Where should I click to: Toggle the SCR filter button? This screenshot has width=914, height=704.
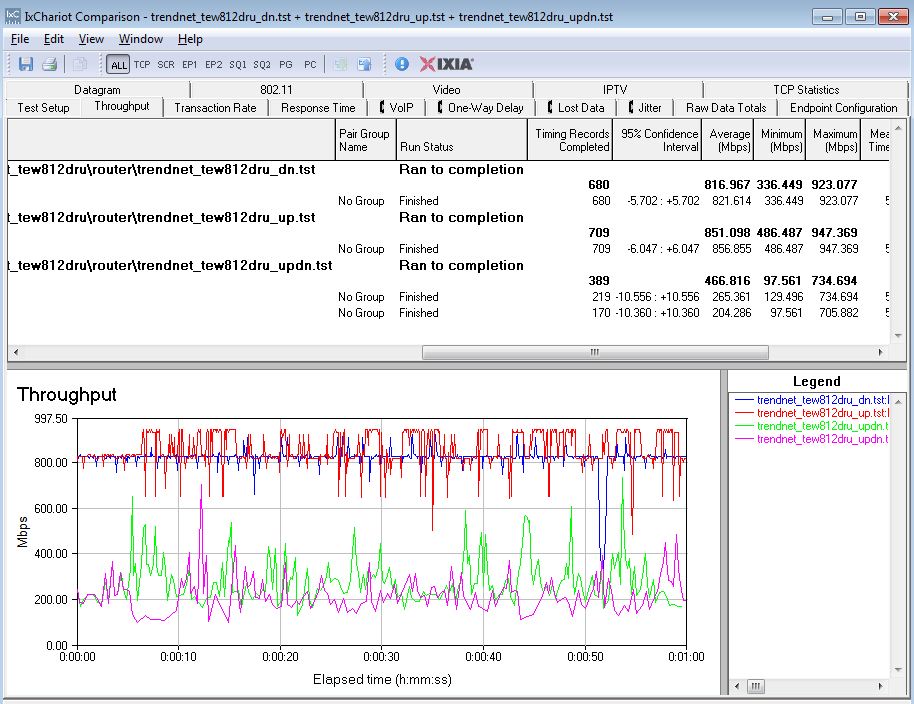166,65
